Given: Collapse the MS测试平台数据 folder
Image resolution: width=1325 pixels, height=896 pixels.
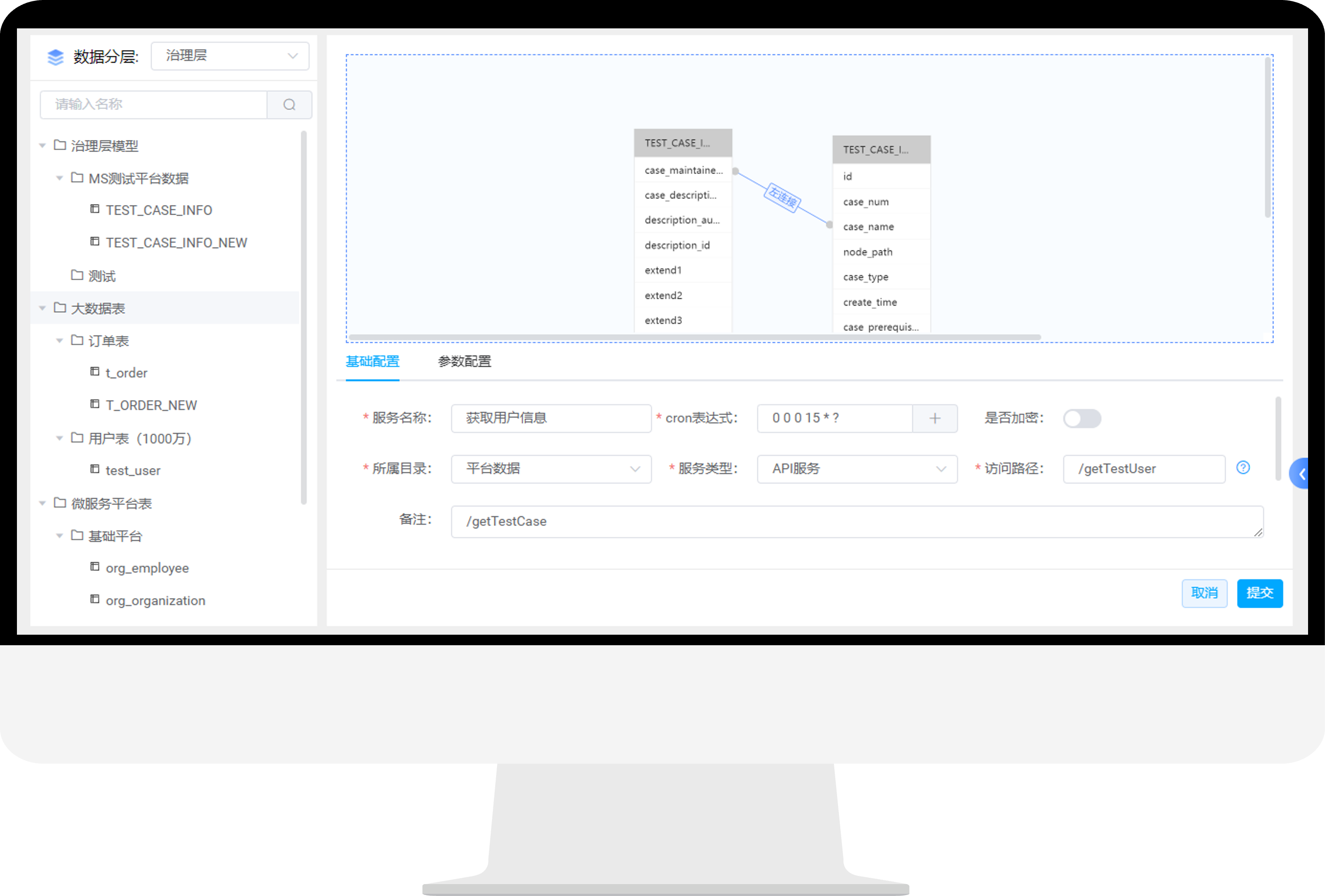Looking at the screenshot, I should click(x=59, y=178).
